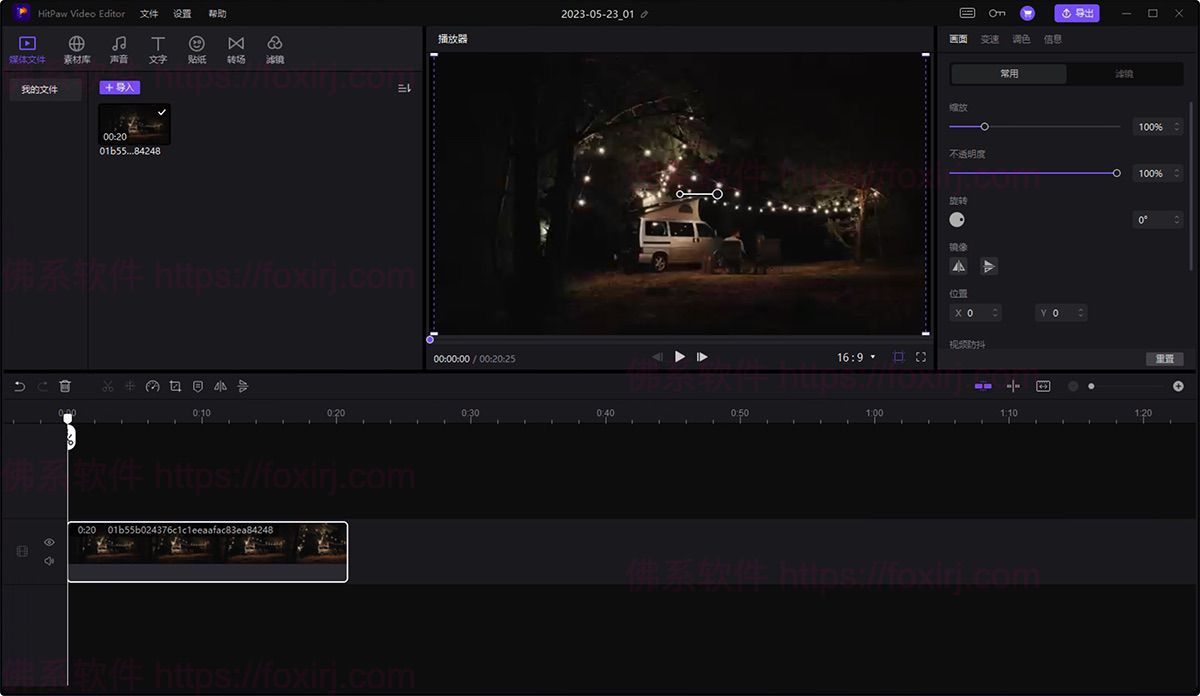Screen dimensions: 1200x696
Task: Flip video horizontally under 镜像
Action: point(959,266)
